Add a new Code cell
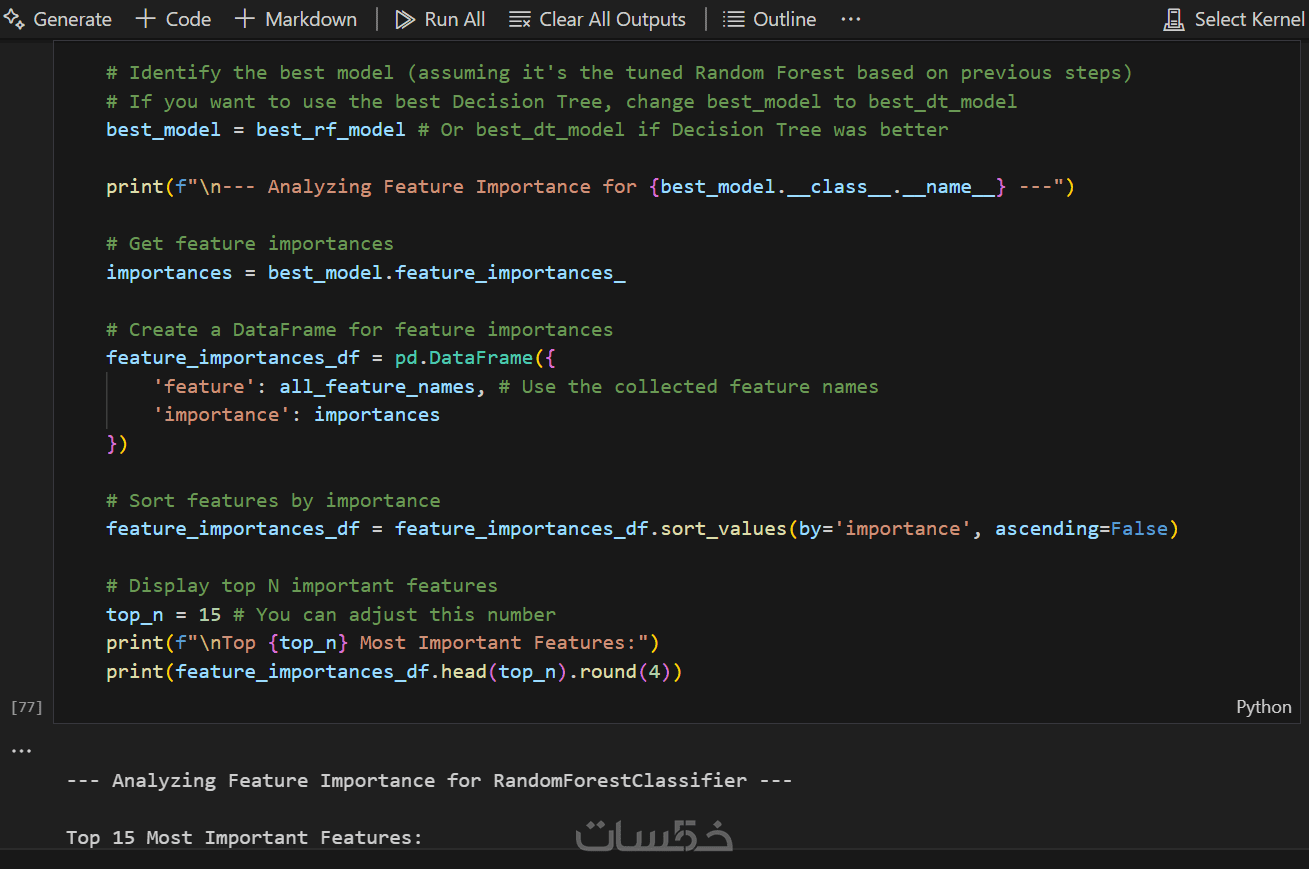 pyautogui.click(x=173, y=19)
